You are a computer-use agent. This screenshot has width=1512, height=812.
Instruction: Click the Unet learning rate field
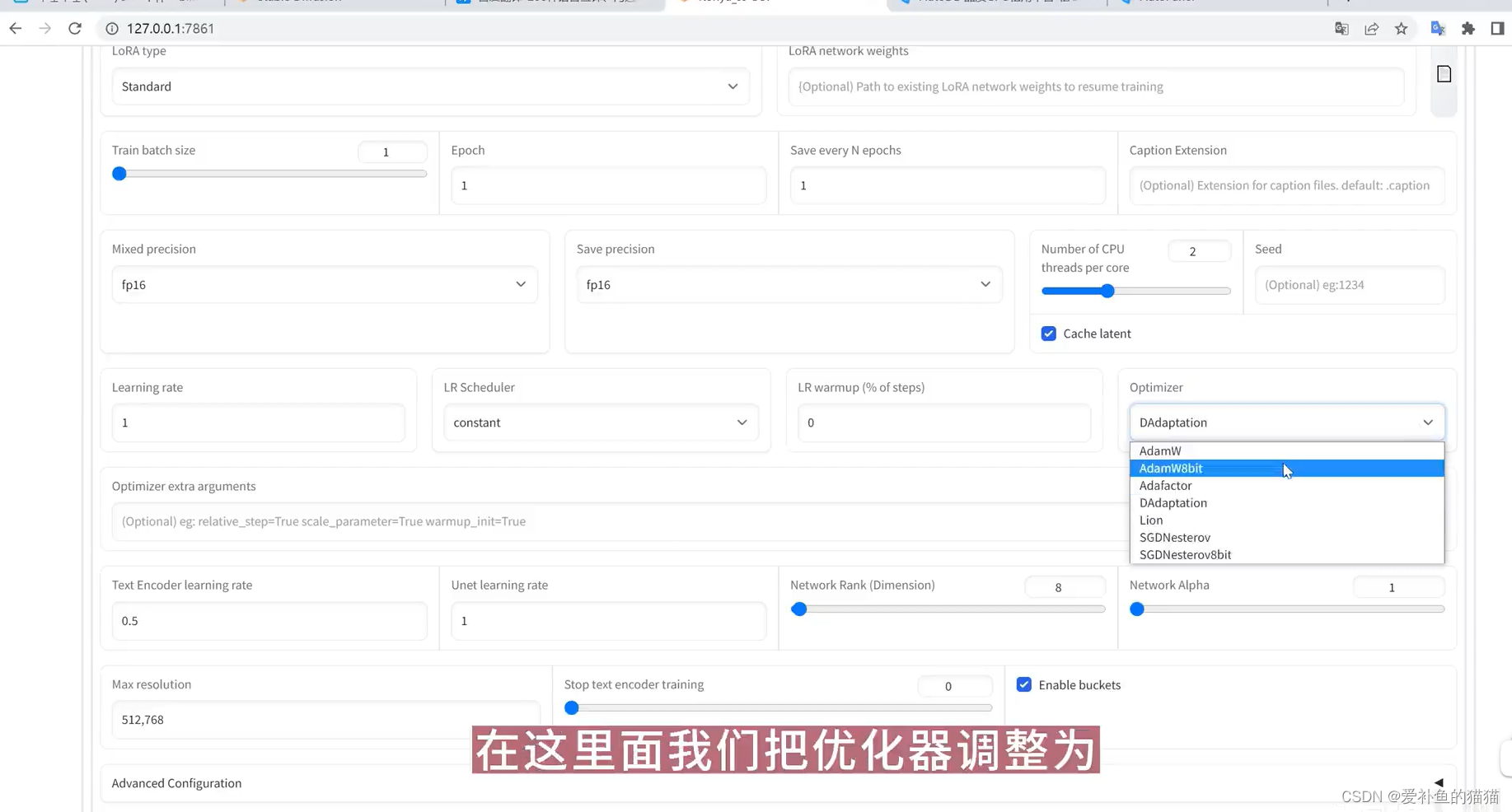pyautogui.click(x=608, y=620)
